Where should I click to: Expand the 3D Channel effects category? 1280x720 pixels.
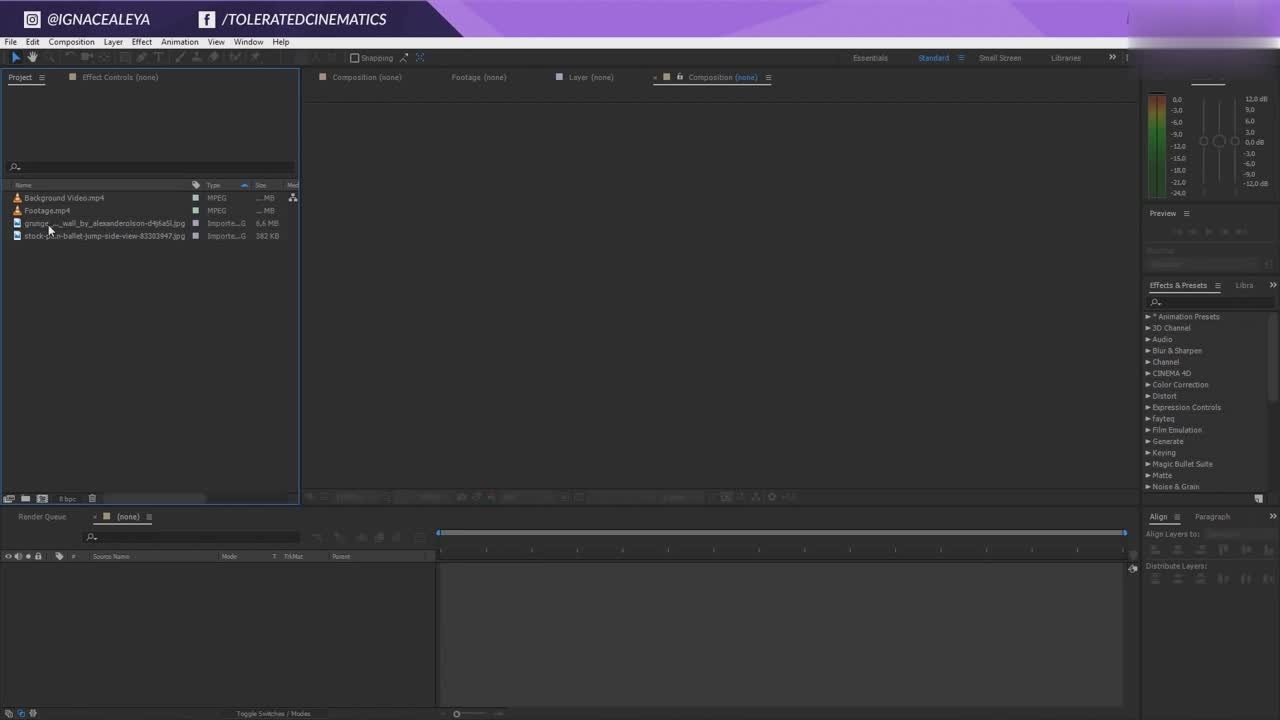click(1148, 328)
